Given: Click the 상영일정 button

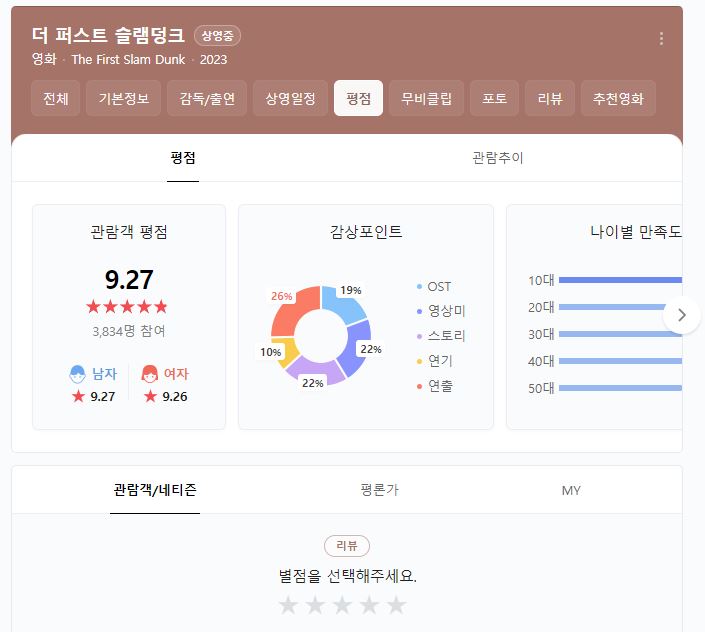Looking at the screenshot, I should 290,99.
